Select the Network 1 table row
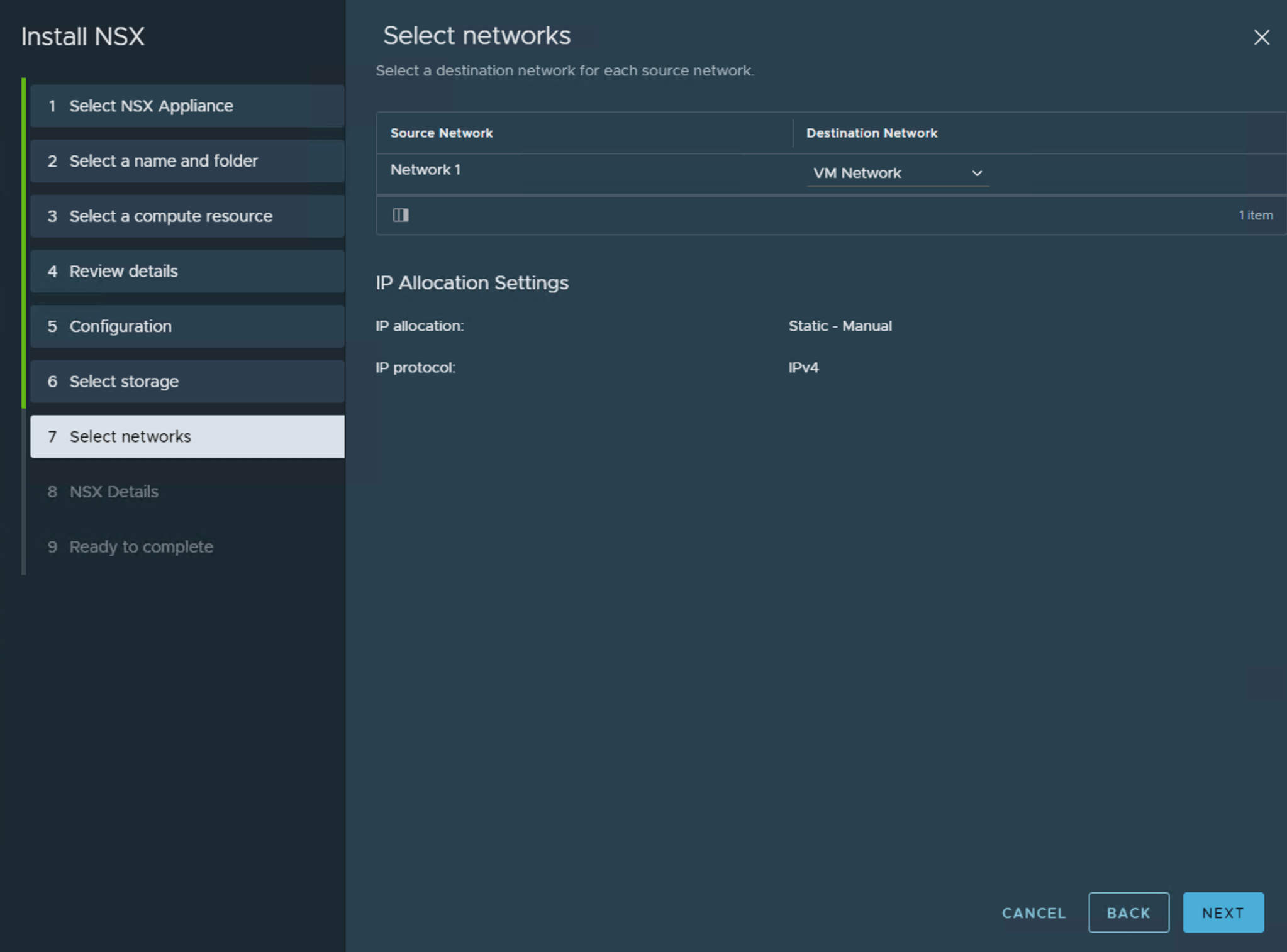Image resolution: width=1287 pixels, height=952 pixels. point(566,170)
